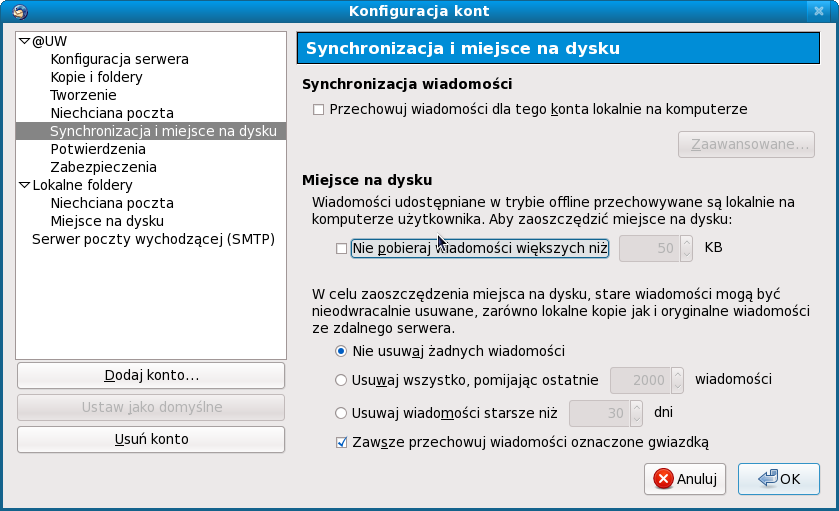Image resolution: width=839 pixels, height=511 pixels.
Task: Collapse the @UW account tree
Action: tap(25, 41)
